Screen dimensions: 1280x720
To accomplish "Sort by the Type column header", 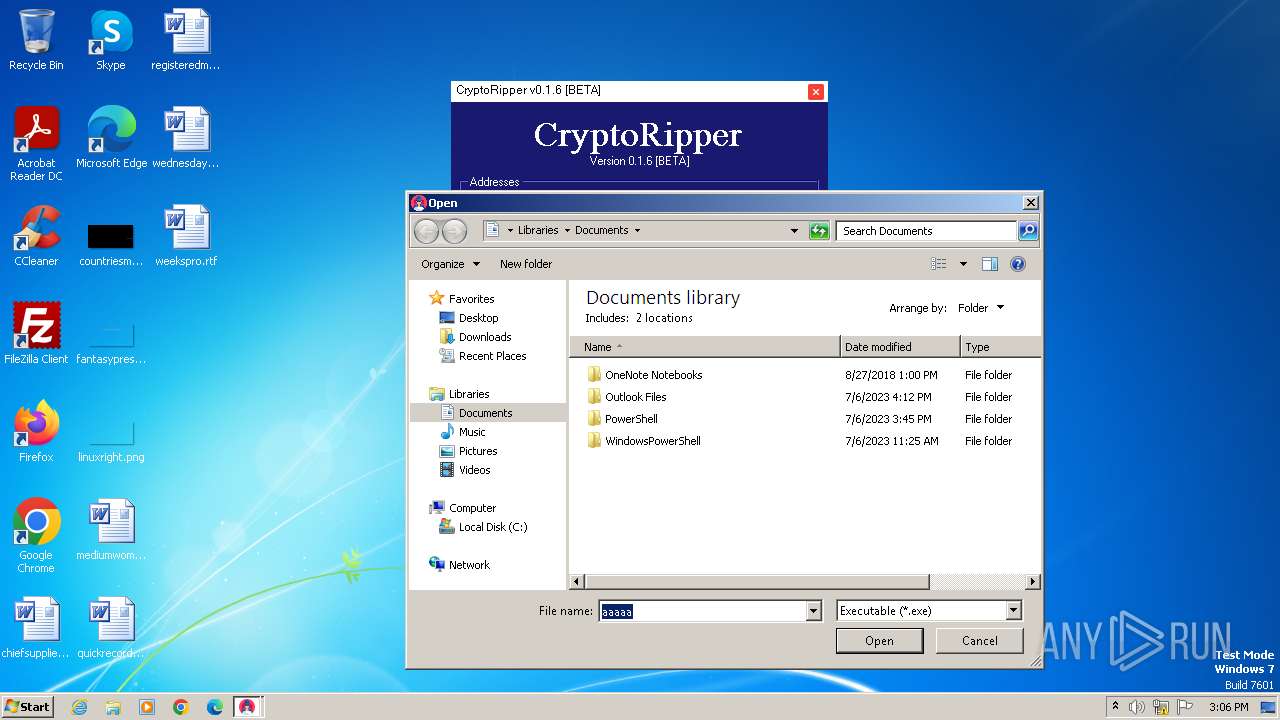I will (1000, 347).
